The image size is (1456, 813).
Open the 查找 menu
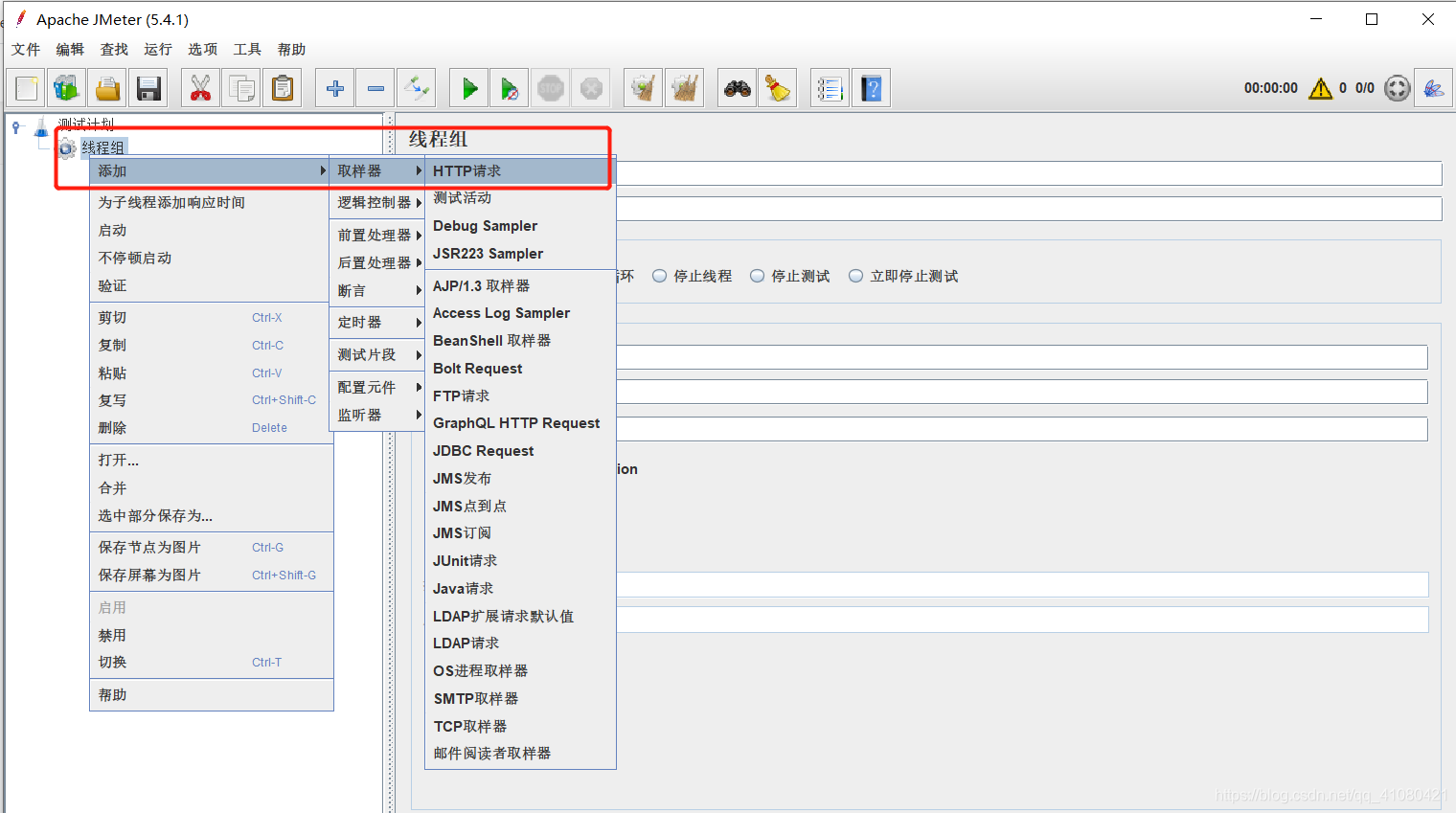click(x=114, y=49)
